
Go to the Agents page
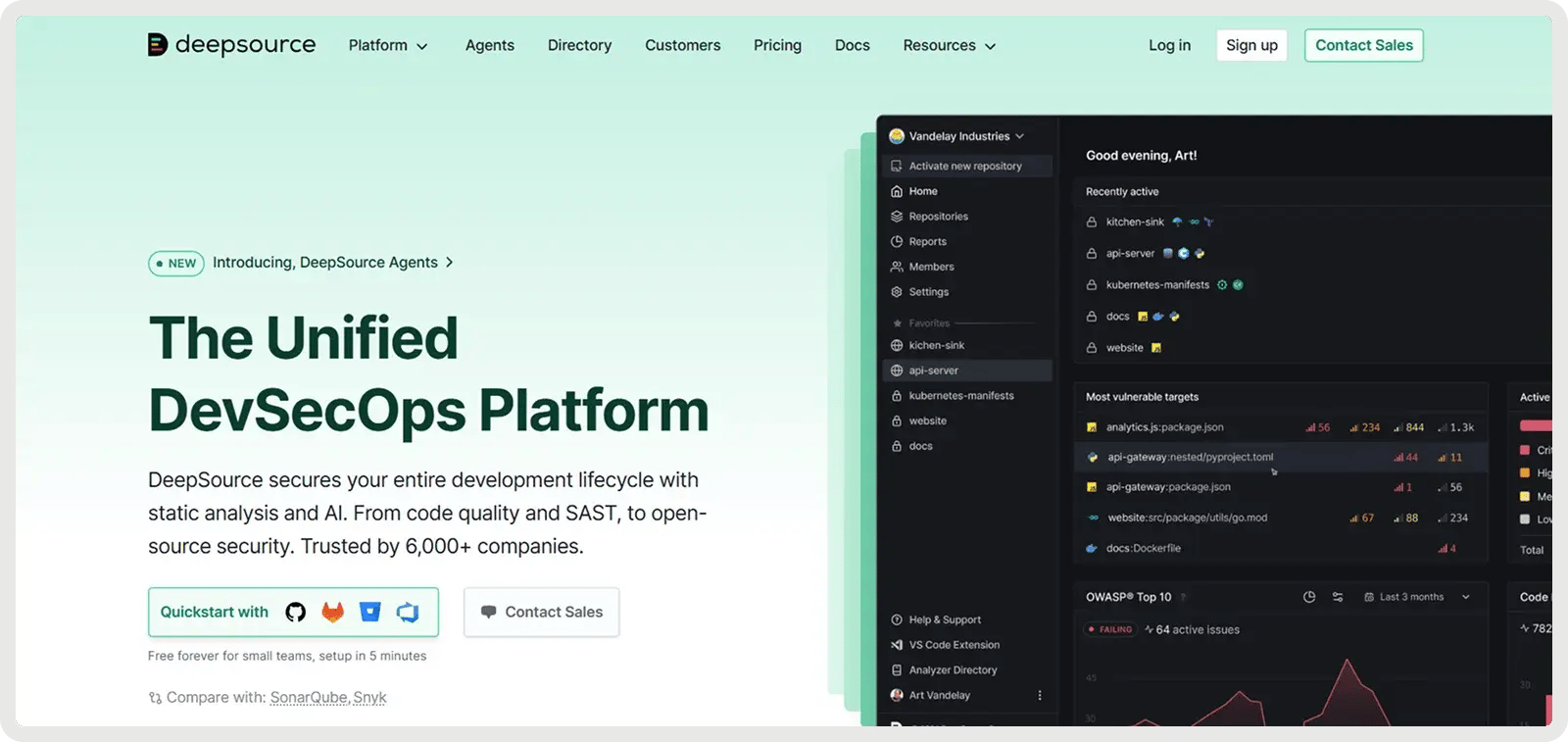tap(489, 46)
